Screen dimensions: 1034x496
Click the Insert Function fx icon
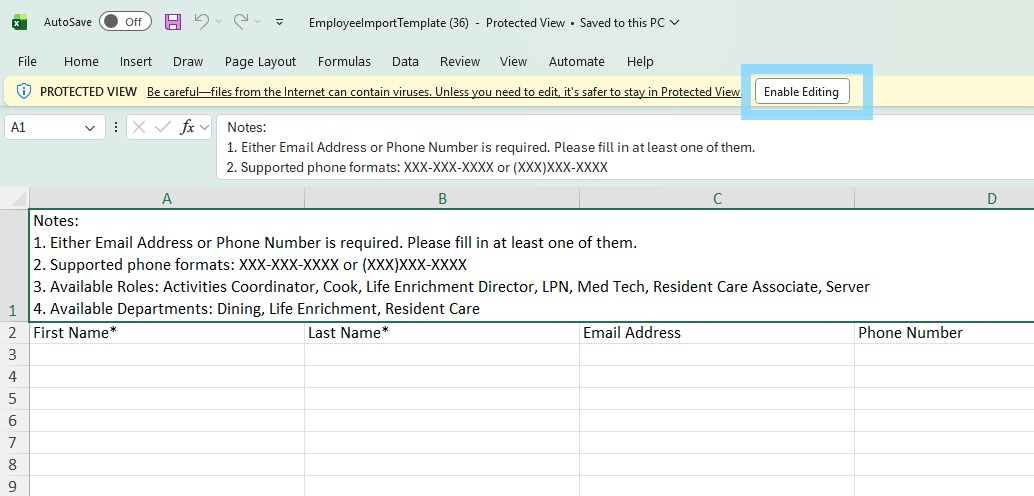pos(187,127)
